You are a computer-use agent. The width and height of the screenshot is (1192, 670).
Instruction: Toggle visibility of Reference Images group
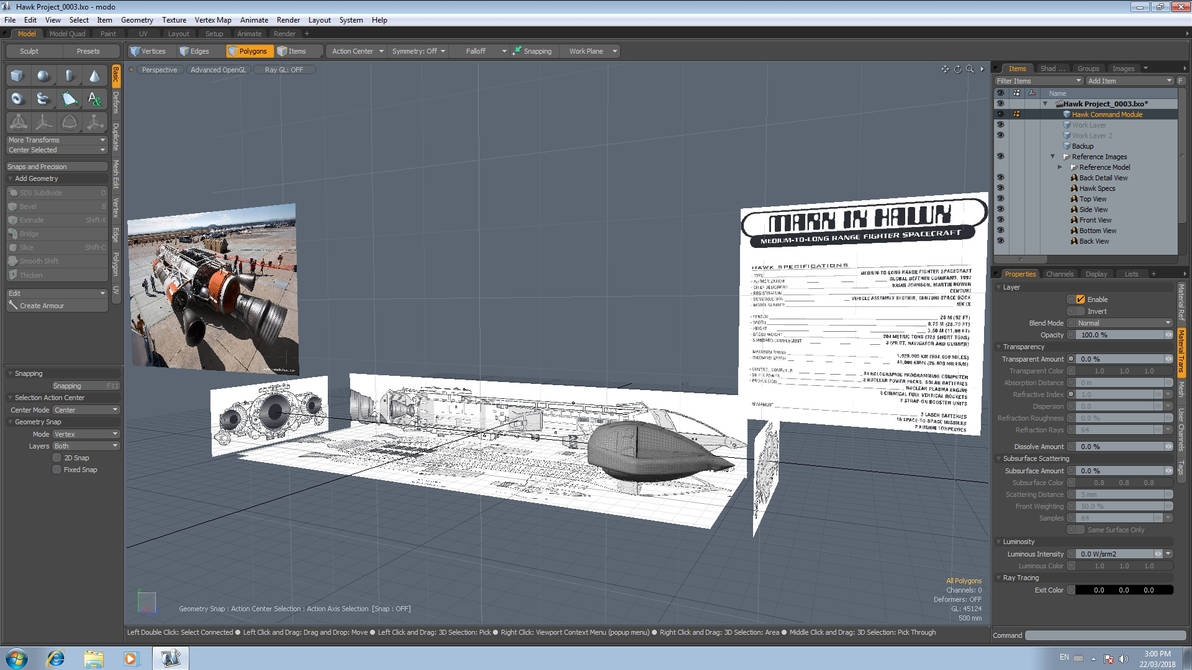(x=1000, y=157)
